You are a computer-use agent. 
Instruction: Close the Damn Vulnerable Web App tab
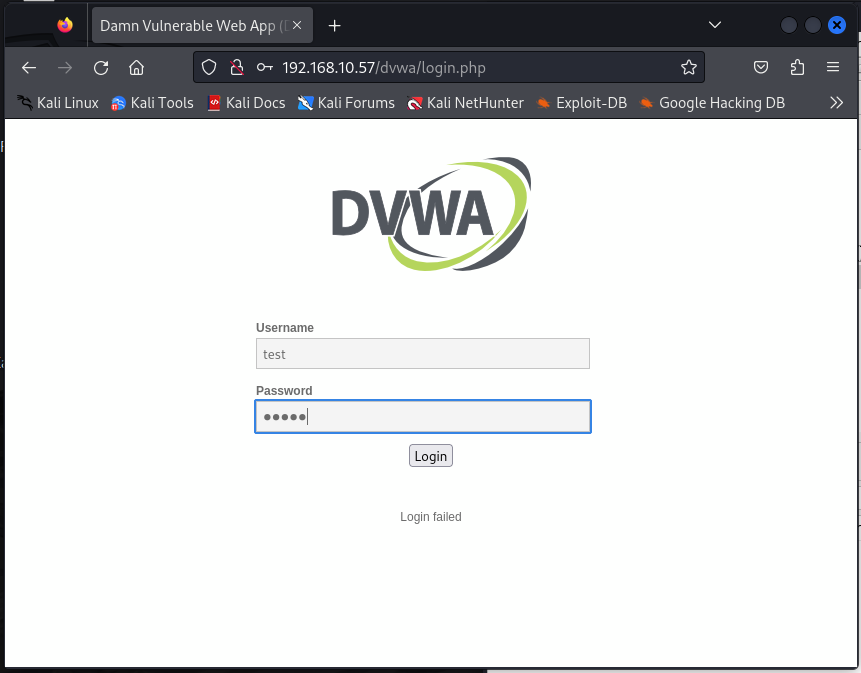pyautogui.click(x=297, y=25)
